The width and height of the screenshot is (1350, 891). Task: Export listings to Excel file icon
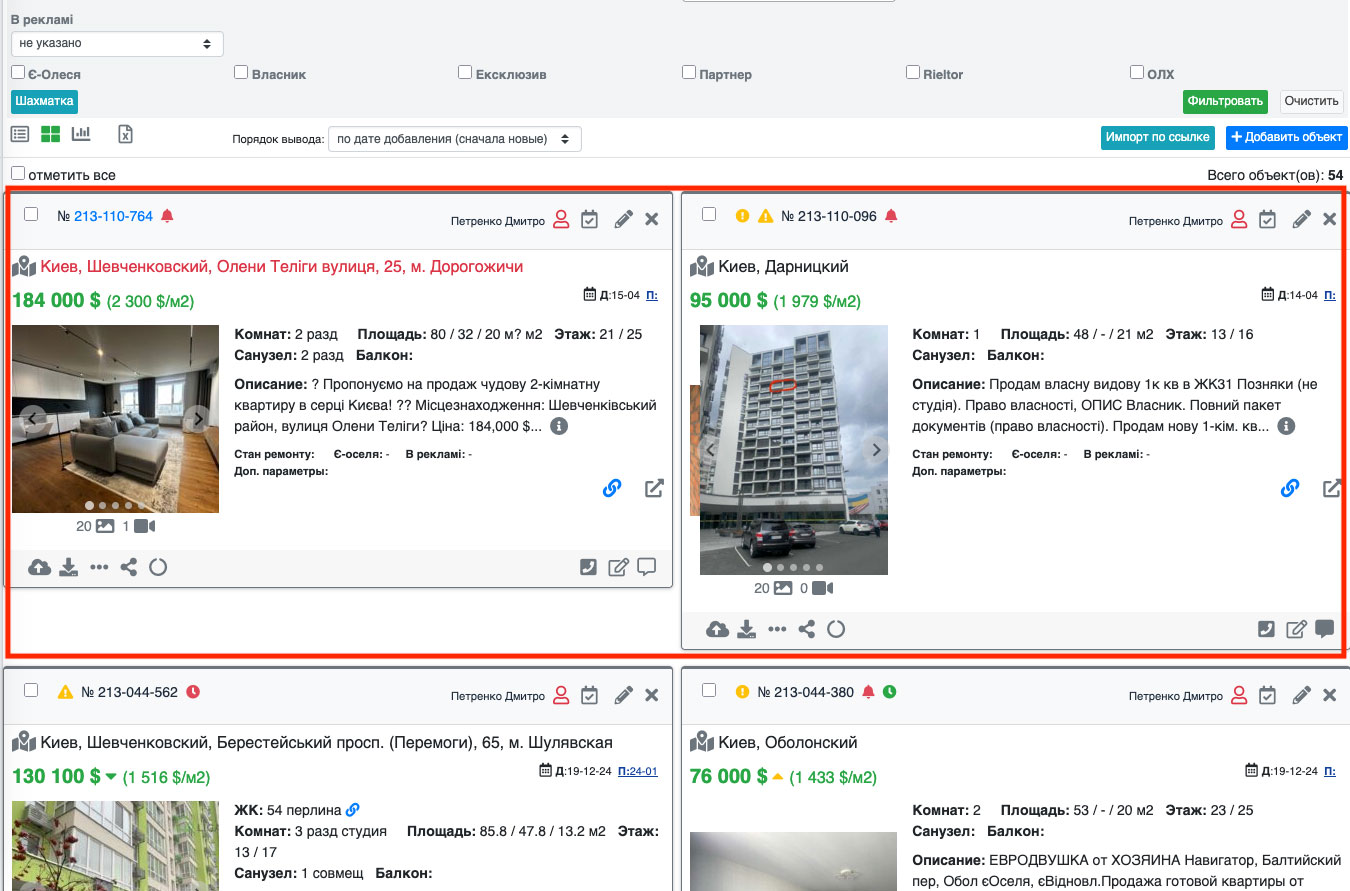tap(125, 134)
